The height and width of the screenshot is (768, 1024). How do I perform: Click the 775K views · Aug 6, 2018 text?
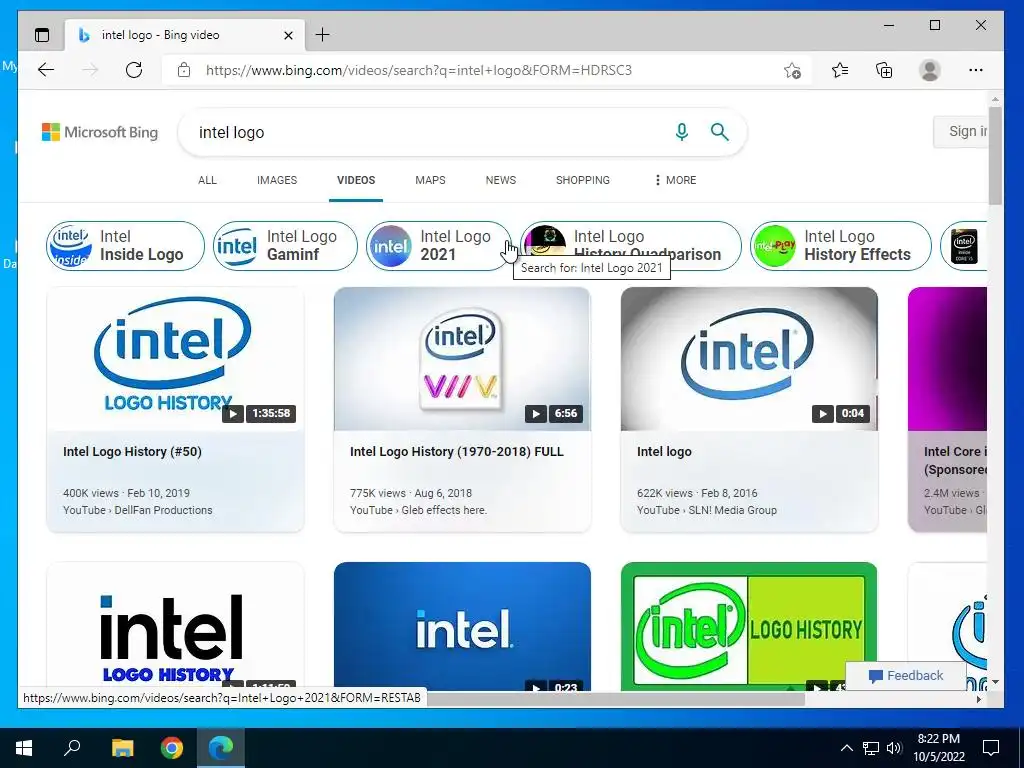coord(411,493)
